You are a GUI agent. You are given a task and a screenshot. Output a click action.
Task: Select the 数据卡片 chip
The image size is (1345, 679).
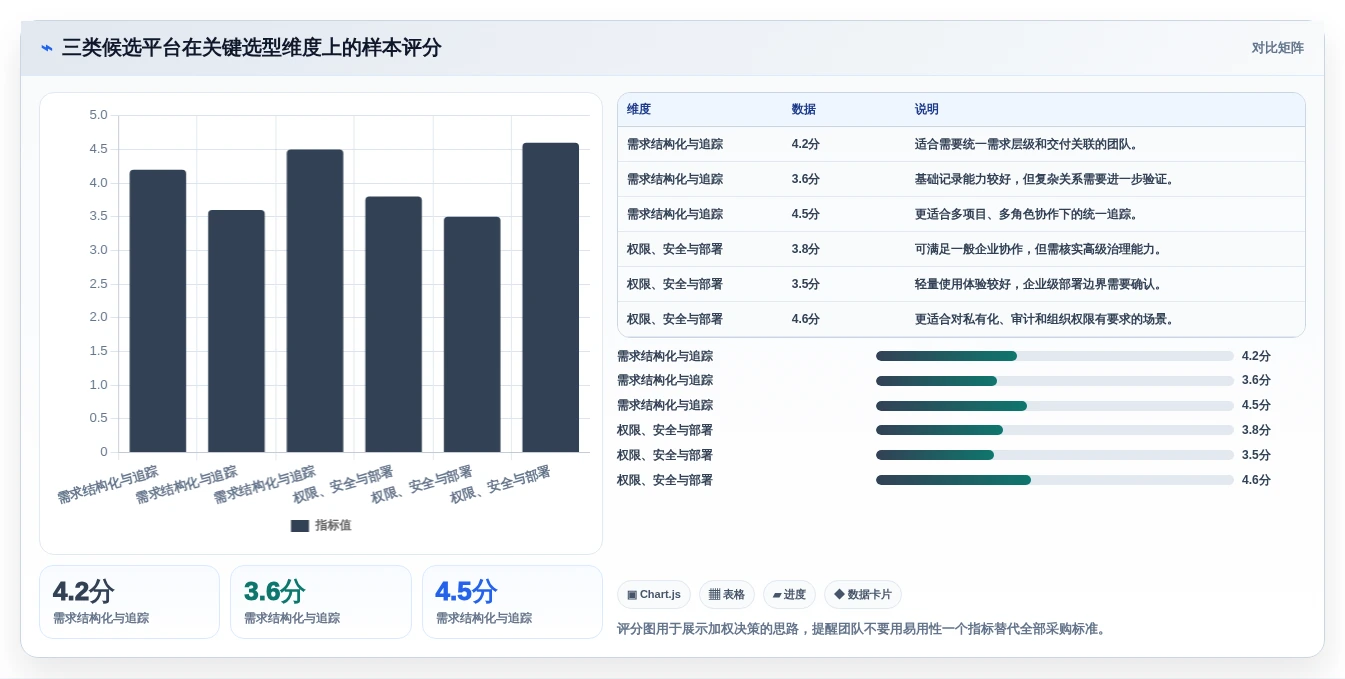point(863,594)
